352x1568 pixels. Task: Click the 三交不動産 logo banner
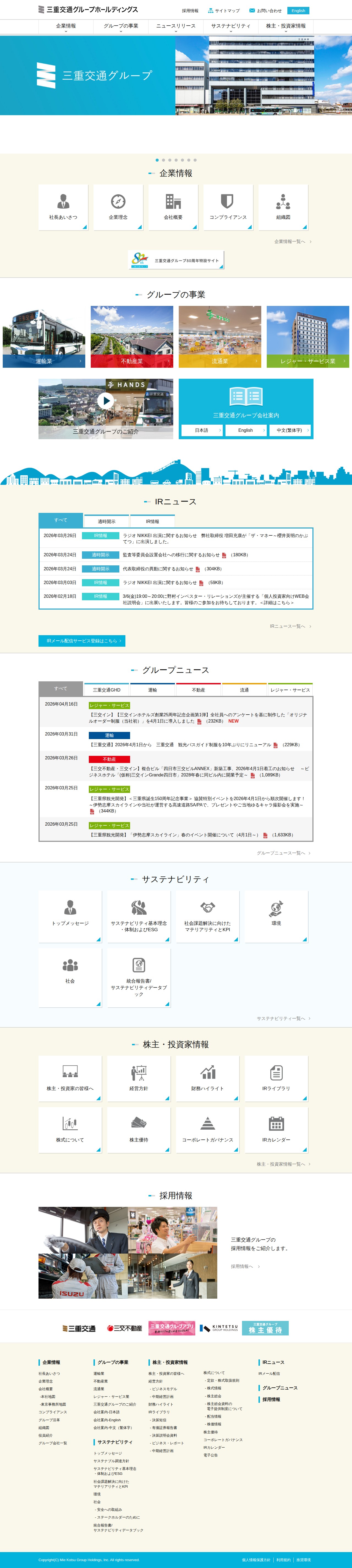pos(124,1328)
